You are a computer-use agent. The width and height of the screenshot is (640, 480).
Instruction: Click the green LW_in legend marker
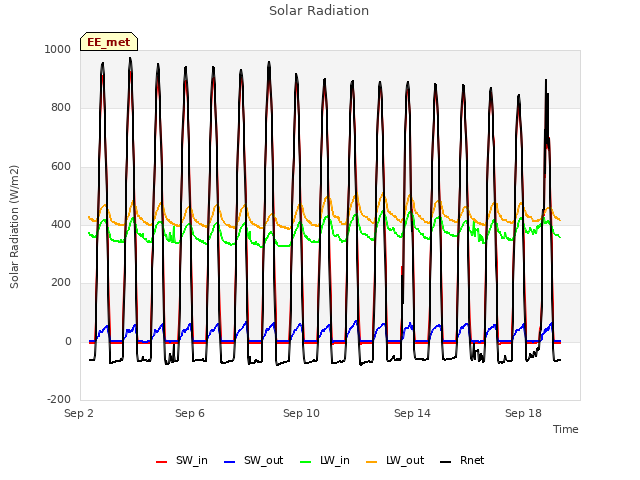(x=306, y=462)
